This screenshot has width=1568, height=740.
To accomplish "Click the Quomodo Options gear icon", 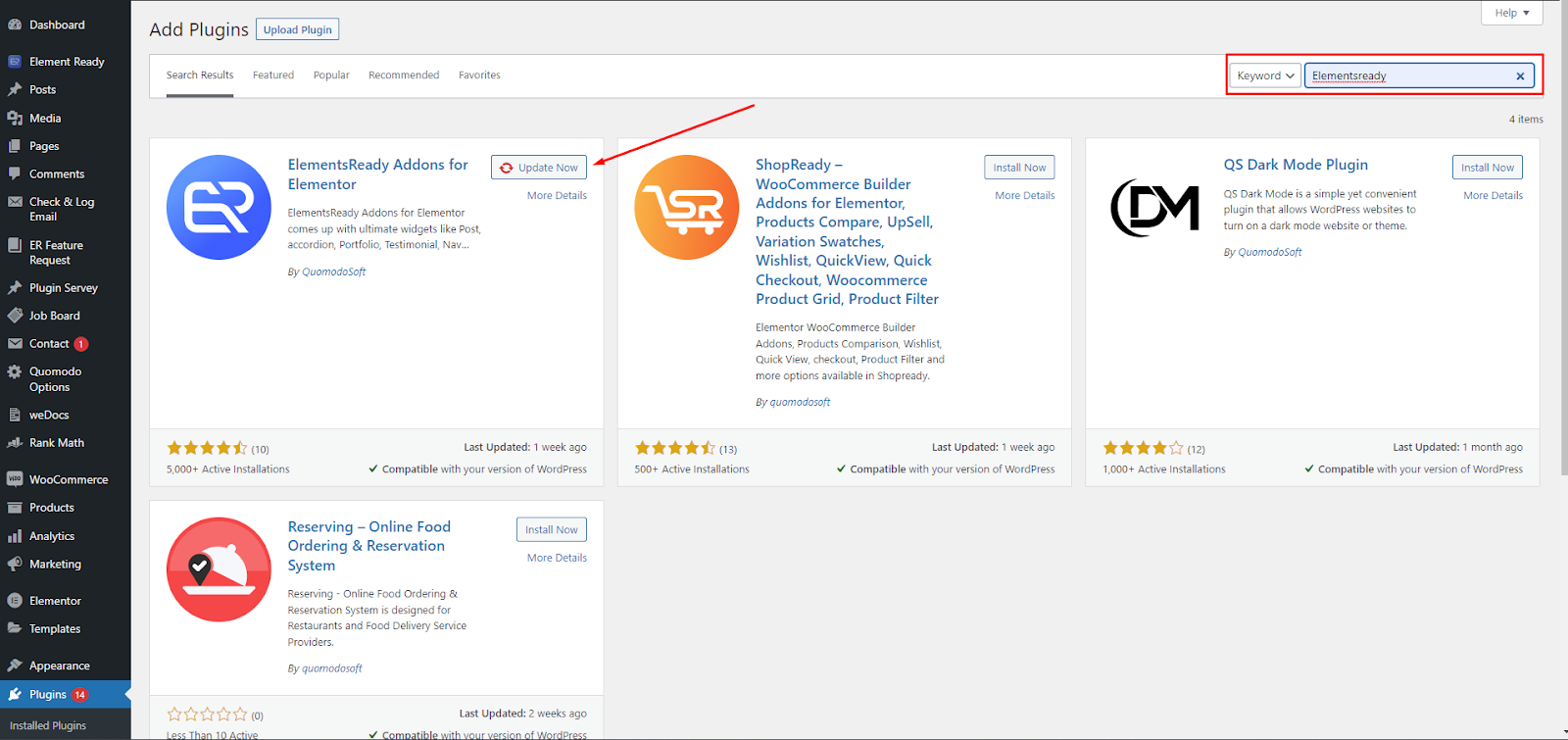I will (x=15, y=371).
